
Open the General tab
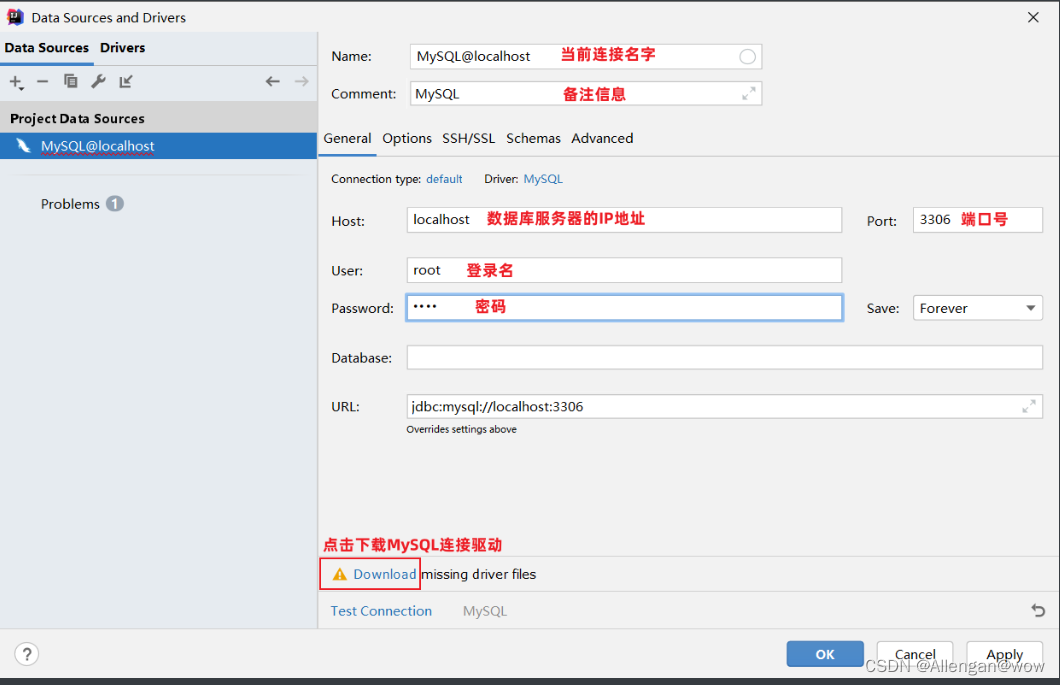pyautogui.click(x=347, y=139)
